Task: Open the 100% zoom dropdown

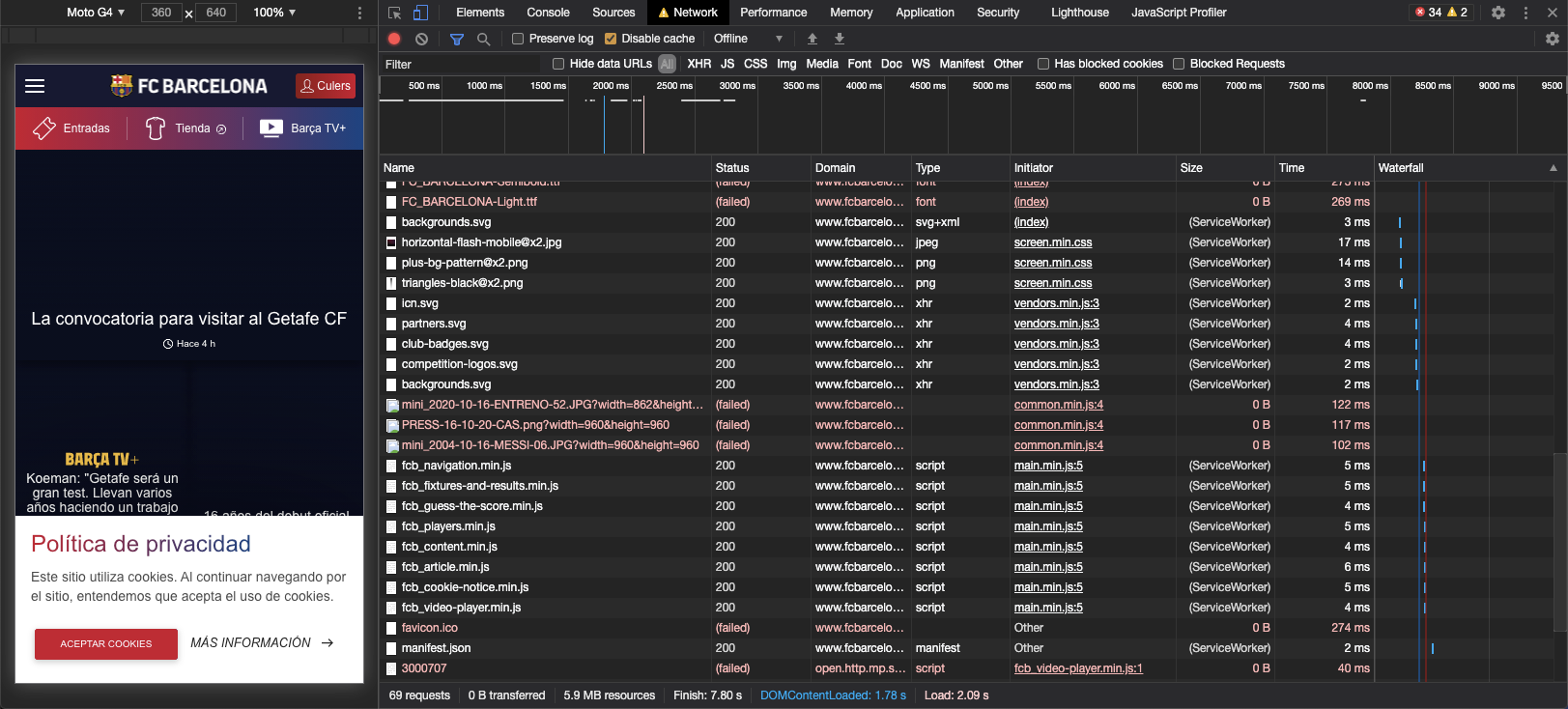Action: click(274, 13)
